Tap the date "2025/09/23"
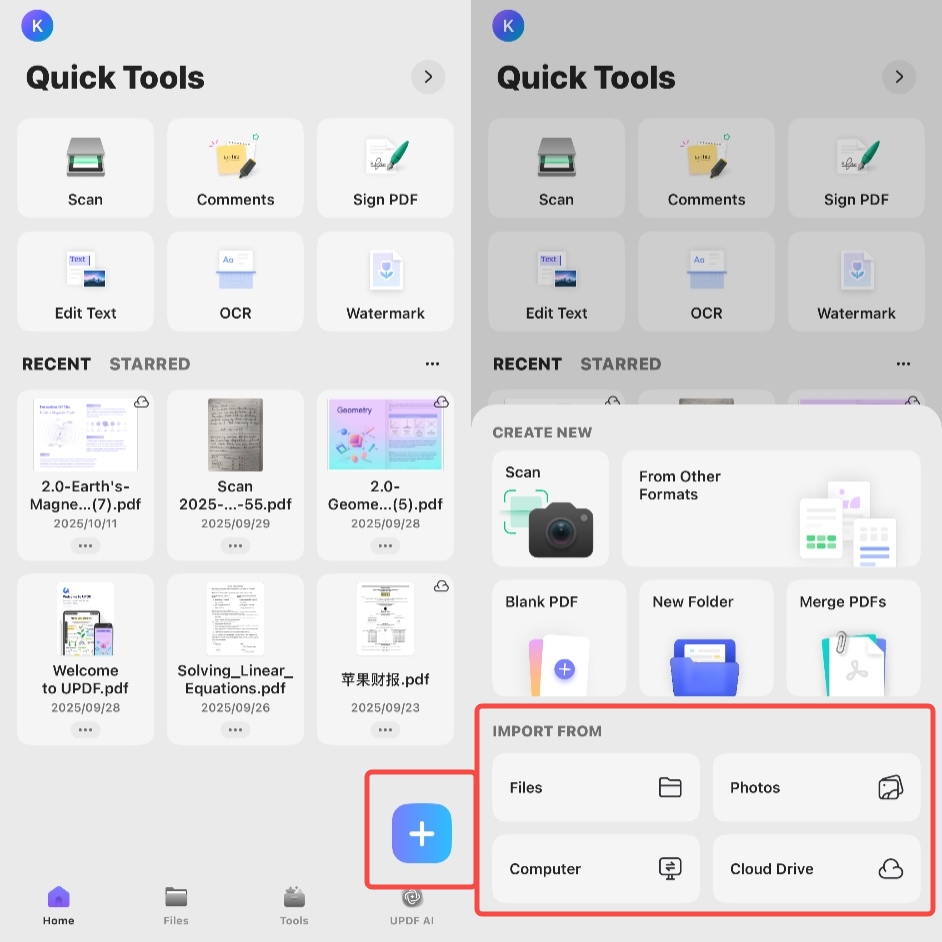The image size is (942, 942). (385, 707)
